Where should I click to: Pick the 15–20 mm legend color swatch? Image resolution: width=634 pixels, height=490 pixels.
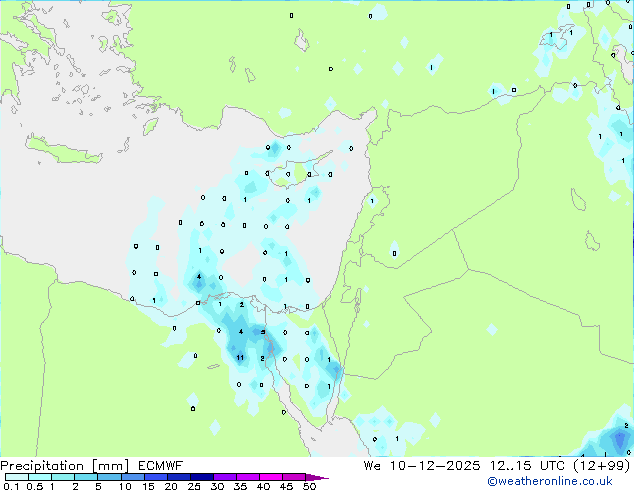[x=156, y=477]
